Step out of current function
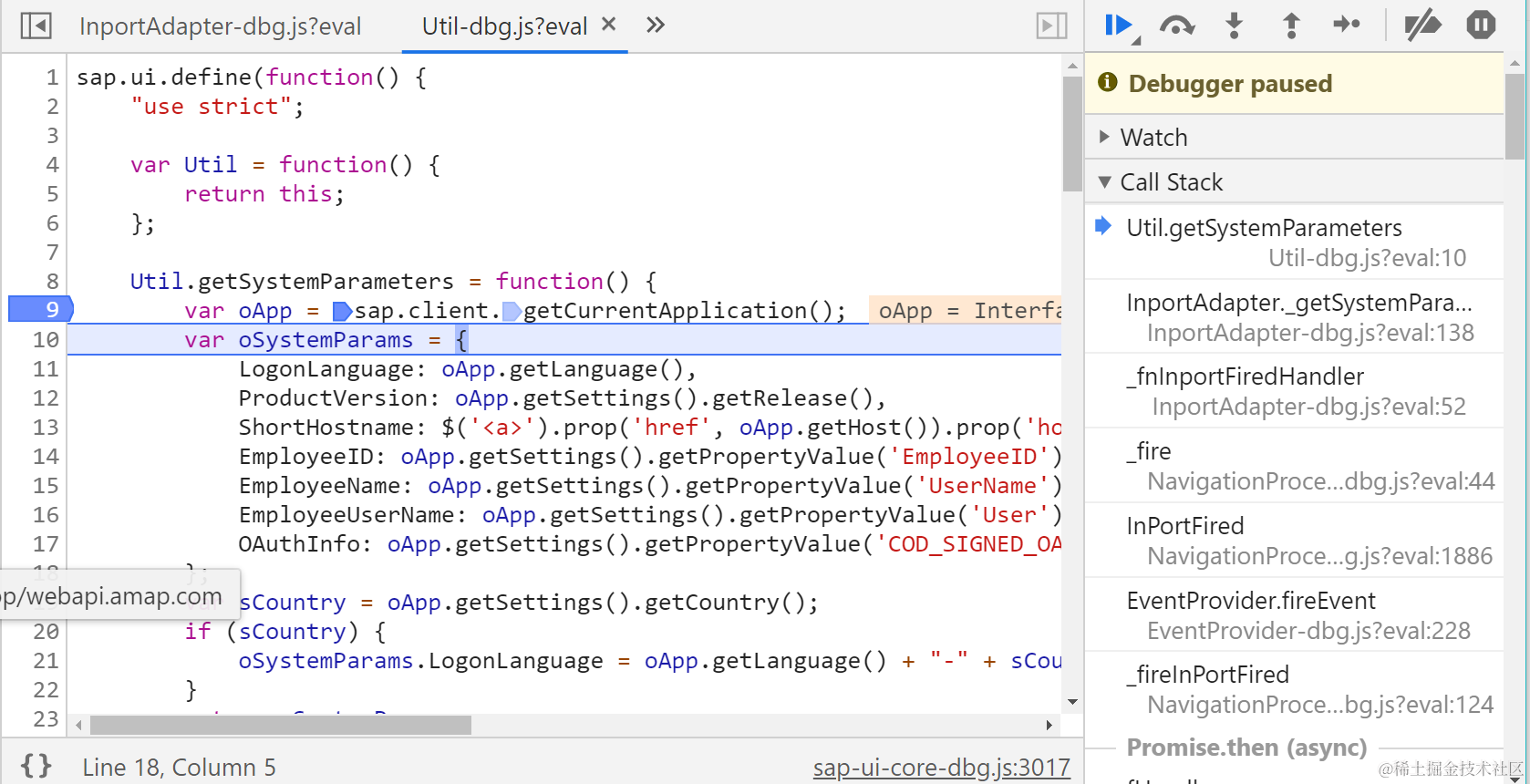 (x=1291, y=26)
